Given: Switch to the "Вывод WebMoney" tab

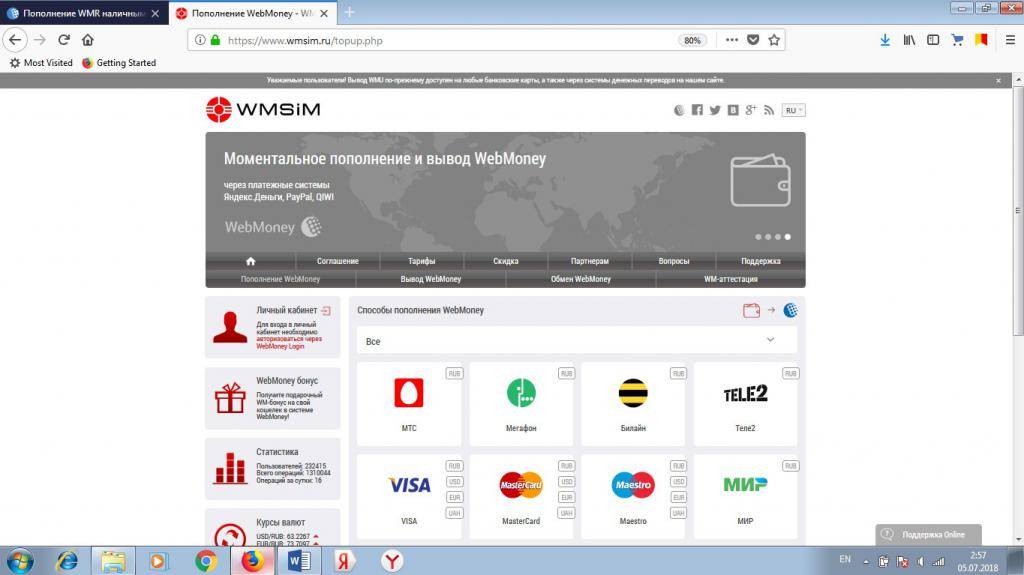Looking at the screenshot, I should pos(431,279).
